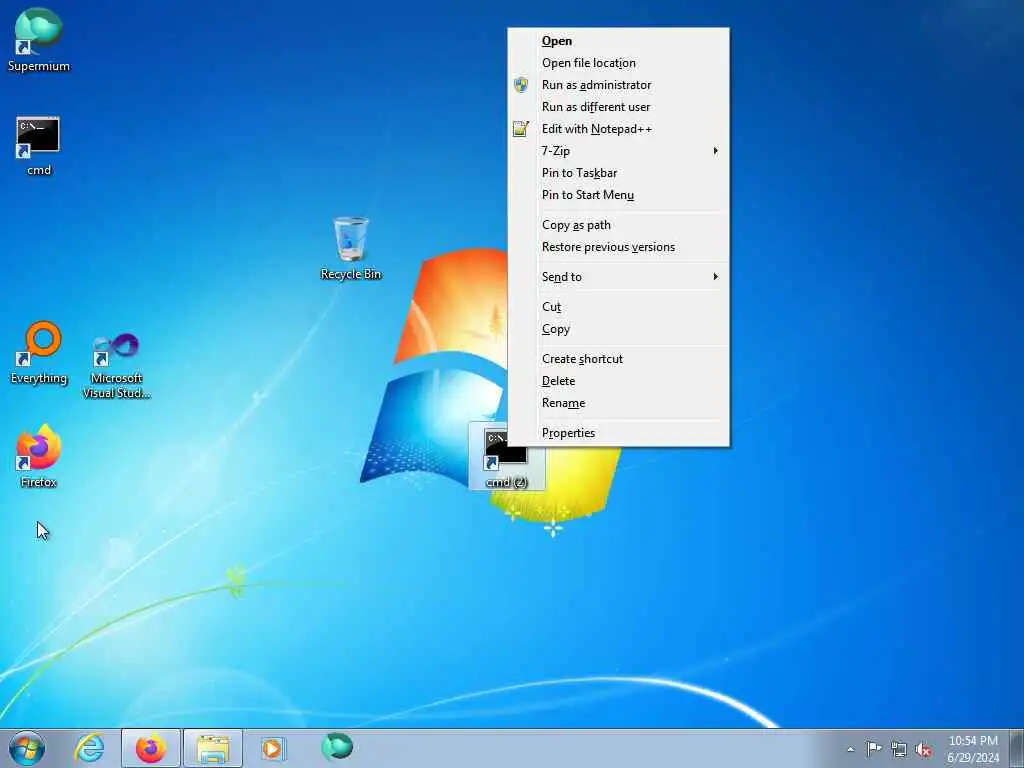
Task: Click the taskbar clock showing 10:54 PM
Action: click(x=973, y=749)
